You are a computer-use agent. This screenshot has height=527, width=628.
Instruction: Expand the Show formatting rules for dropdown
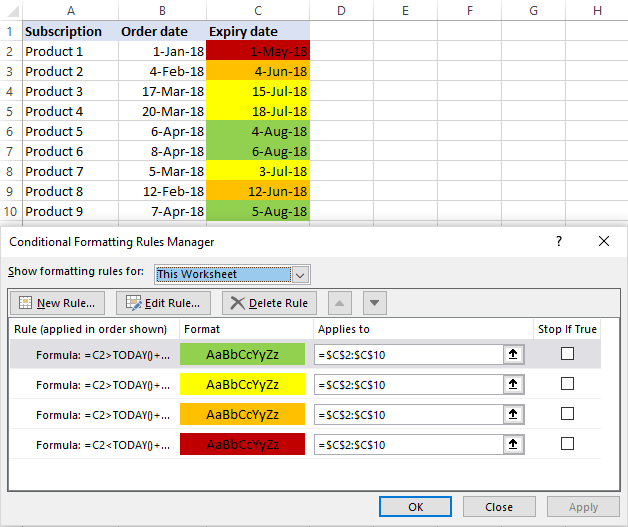[301, 274]
